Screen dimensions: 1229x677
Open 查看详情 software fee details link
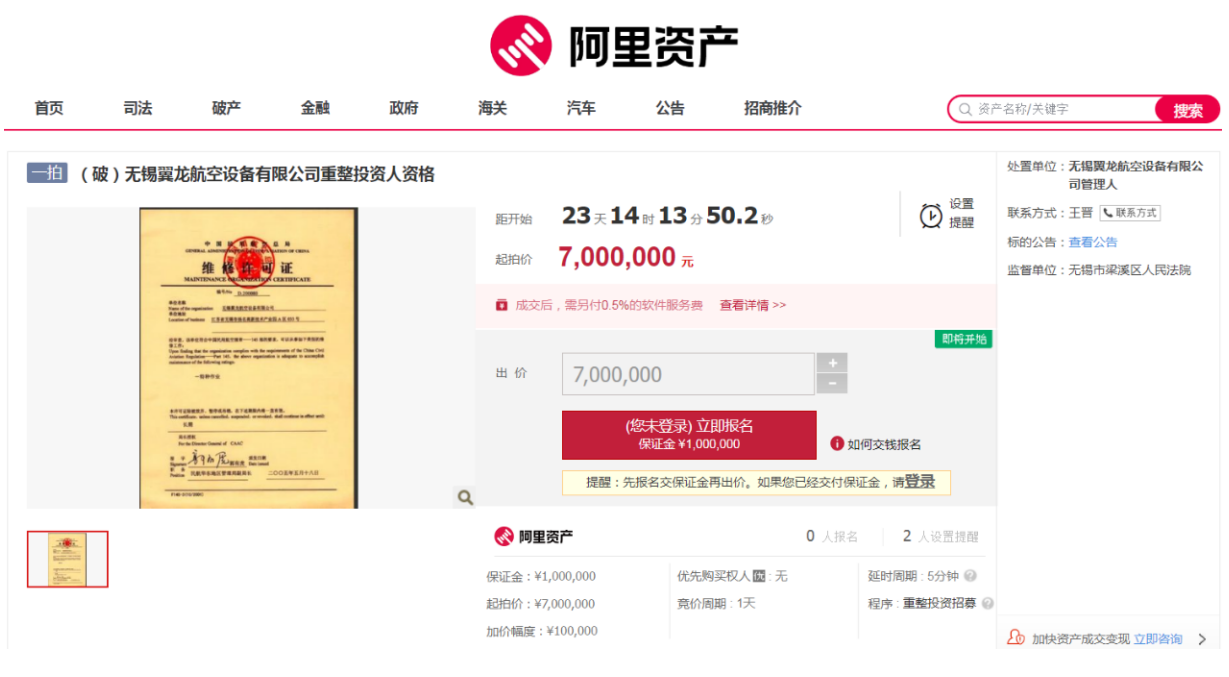[x=752, y=305]
